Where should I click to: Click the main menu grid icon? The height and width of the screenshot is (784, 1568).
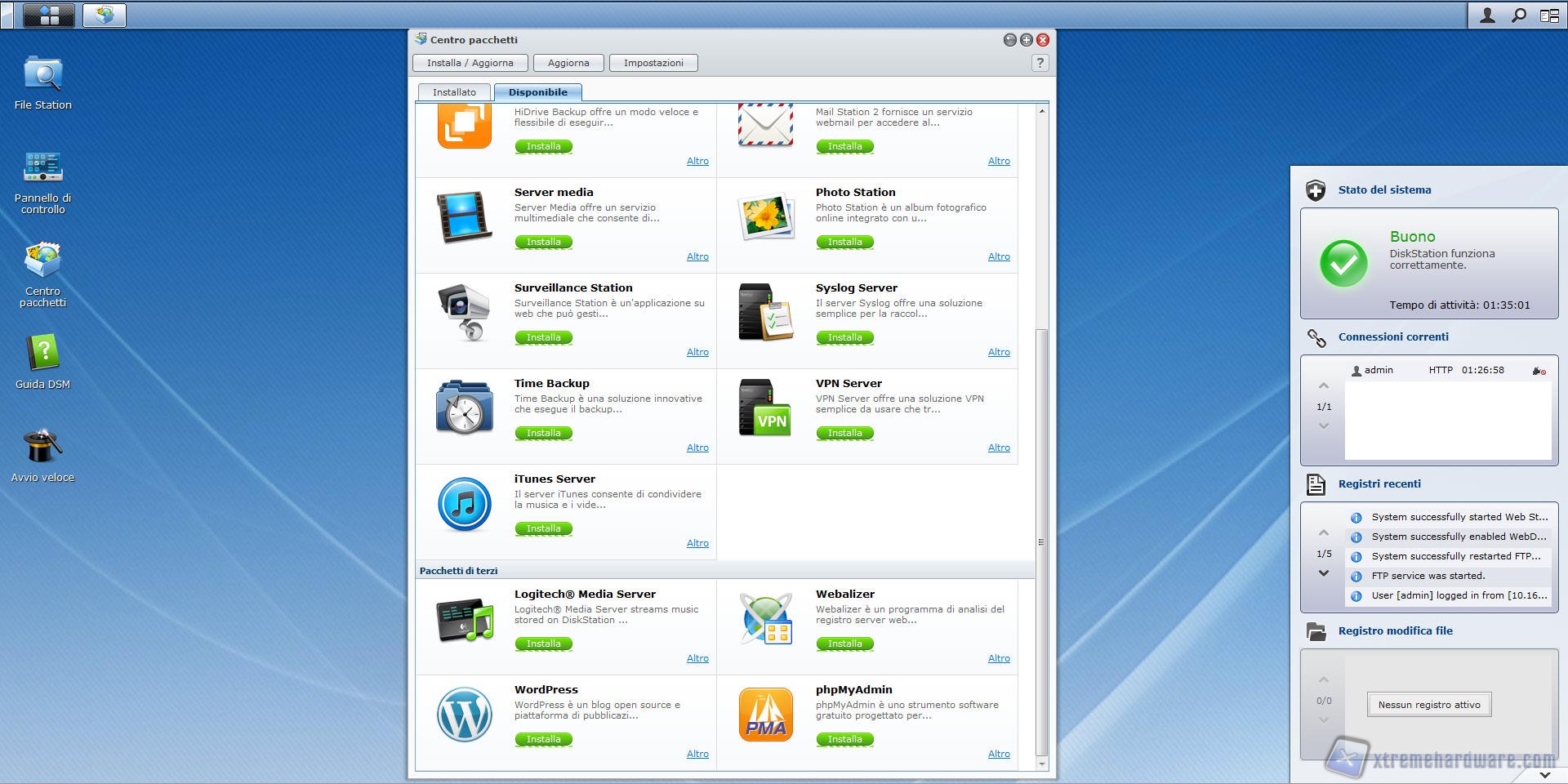(49, 15)
